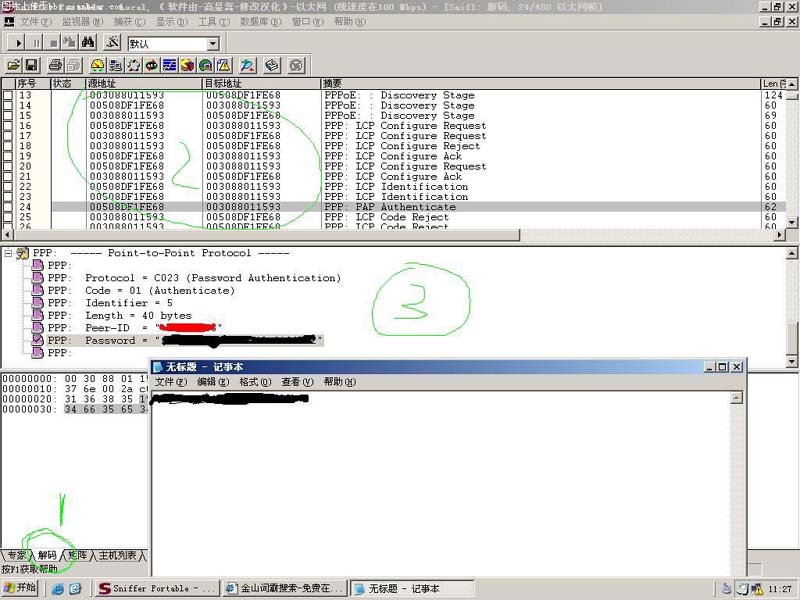Click the print icon in toolbar
Screen dimensions: 800x600
54,65
